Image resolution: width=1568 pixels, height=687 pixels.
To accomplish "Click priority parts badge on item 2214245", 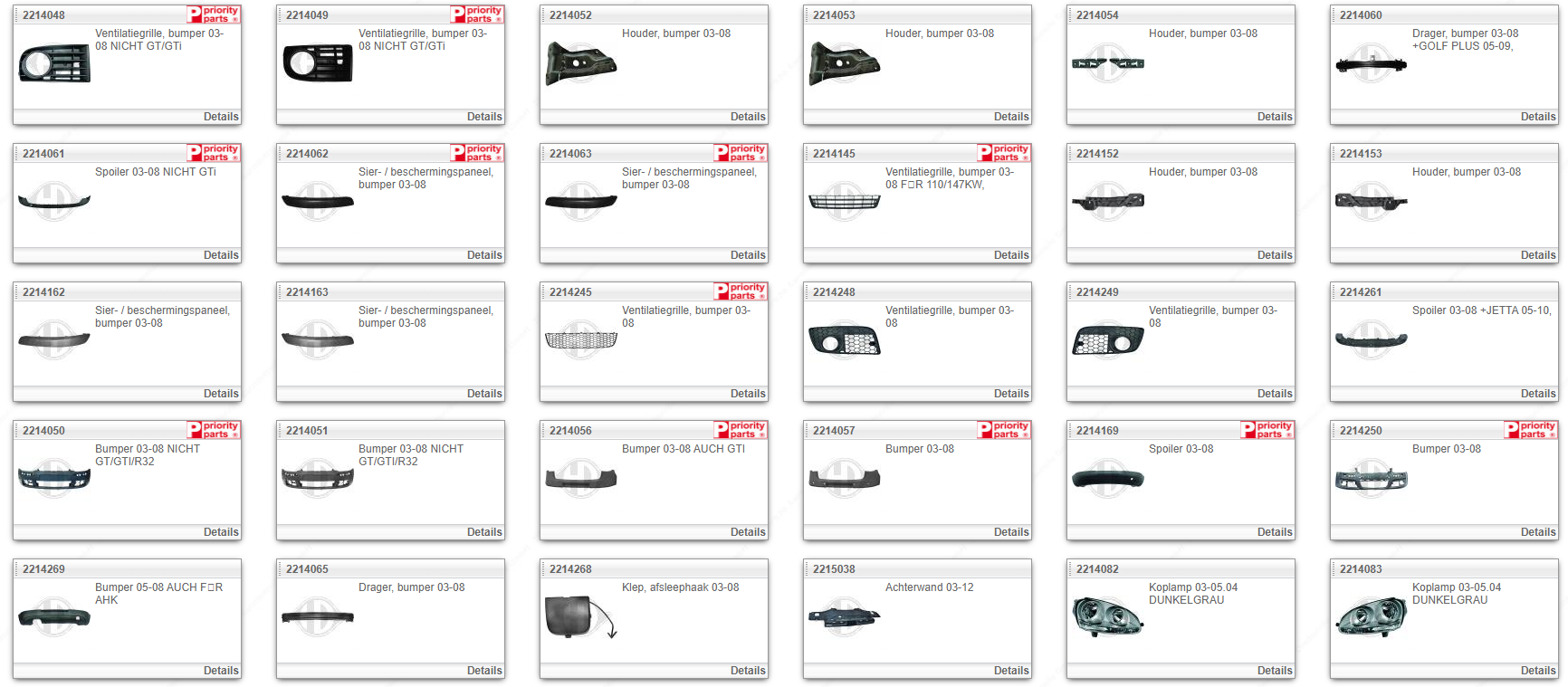I will [740, 291].
